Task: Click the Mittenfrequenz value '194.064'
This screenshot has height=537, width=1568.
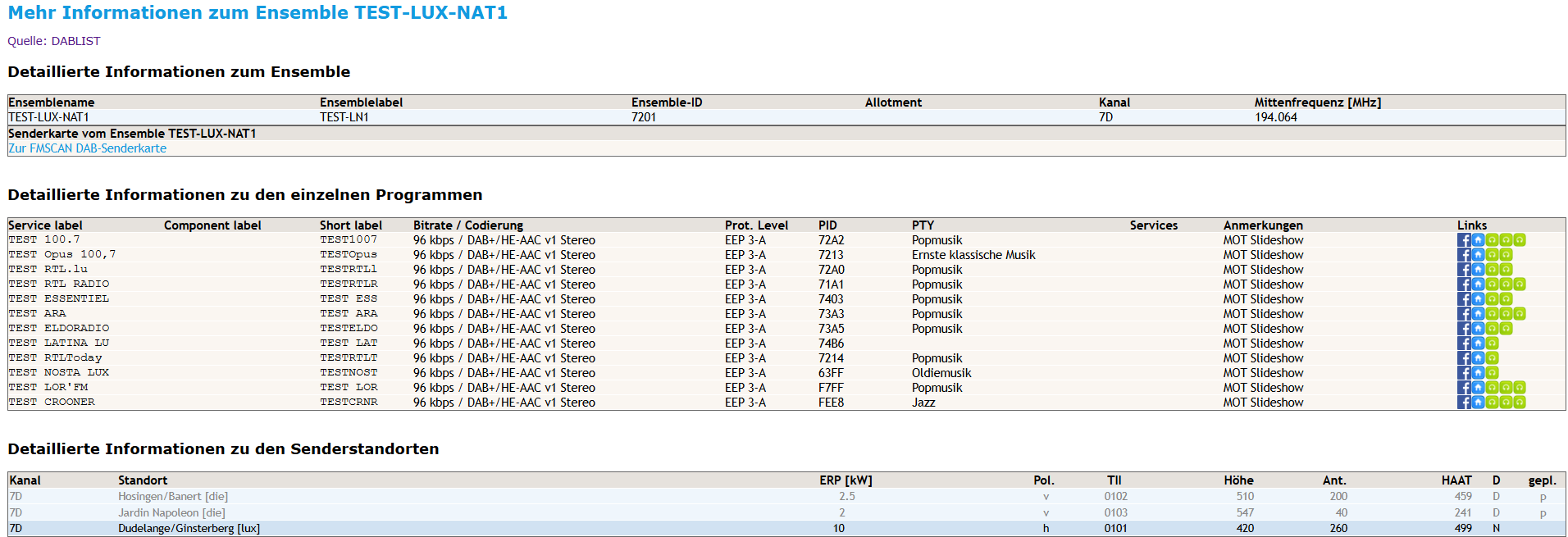Action: [1276, 117]
